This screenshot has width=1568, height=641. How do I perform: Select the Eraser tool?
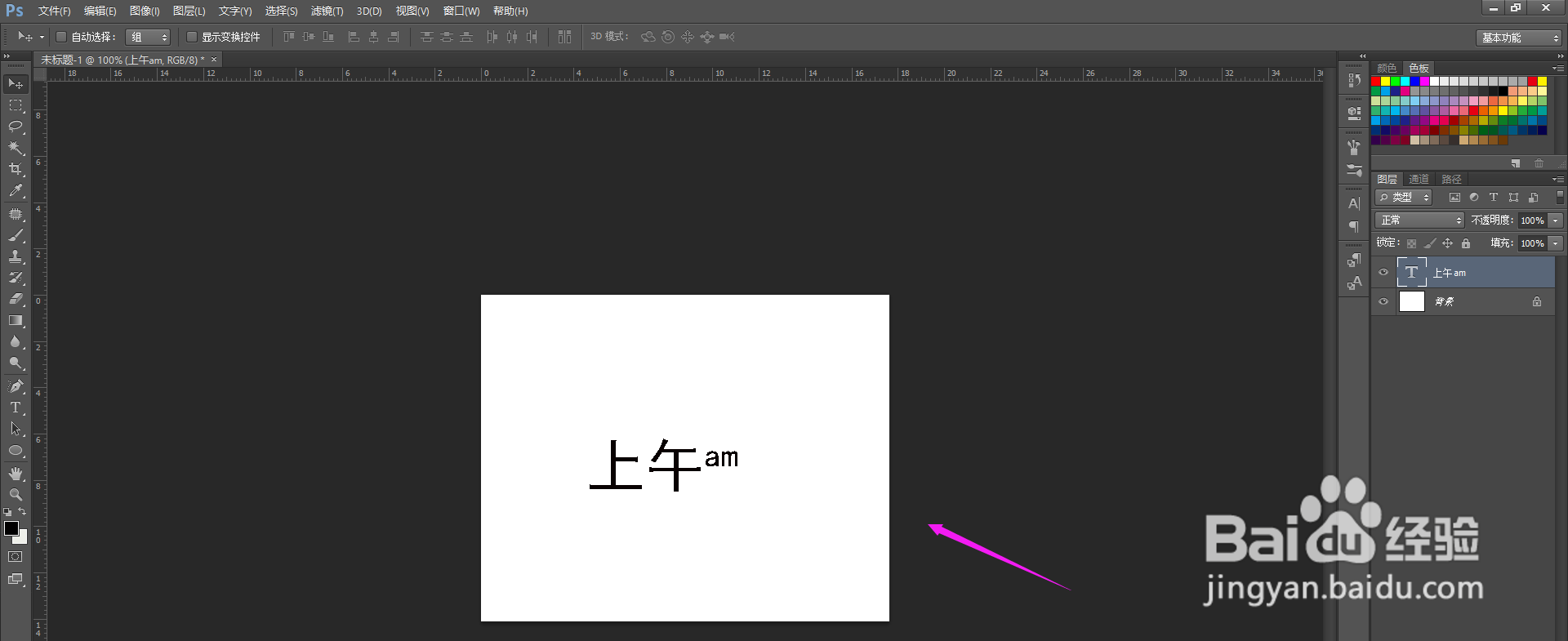[16, 299]
